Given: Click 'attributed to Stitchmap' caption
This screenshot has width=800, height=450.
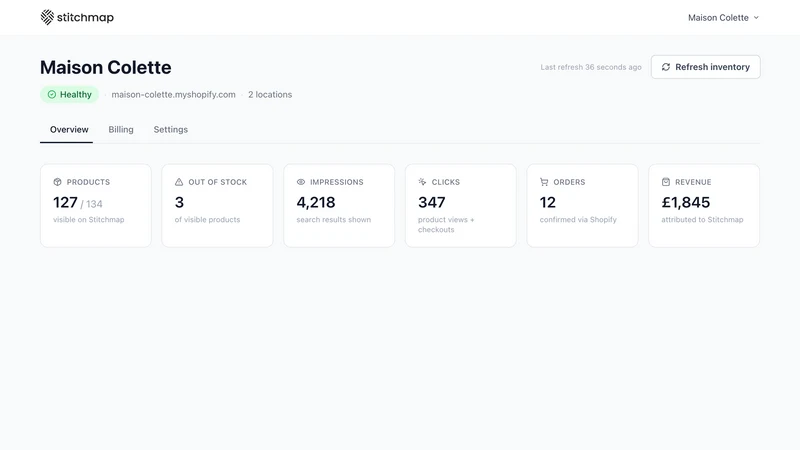Looking at the screenshot, I should pyautogui.click(x=702, y=220).
